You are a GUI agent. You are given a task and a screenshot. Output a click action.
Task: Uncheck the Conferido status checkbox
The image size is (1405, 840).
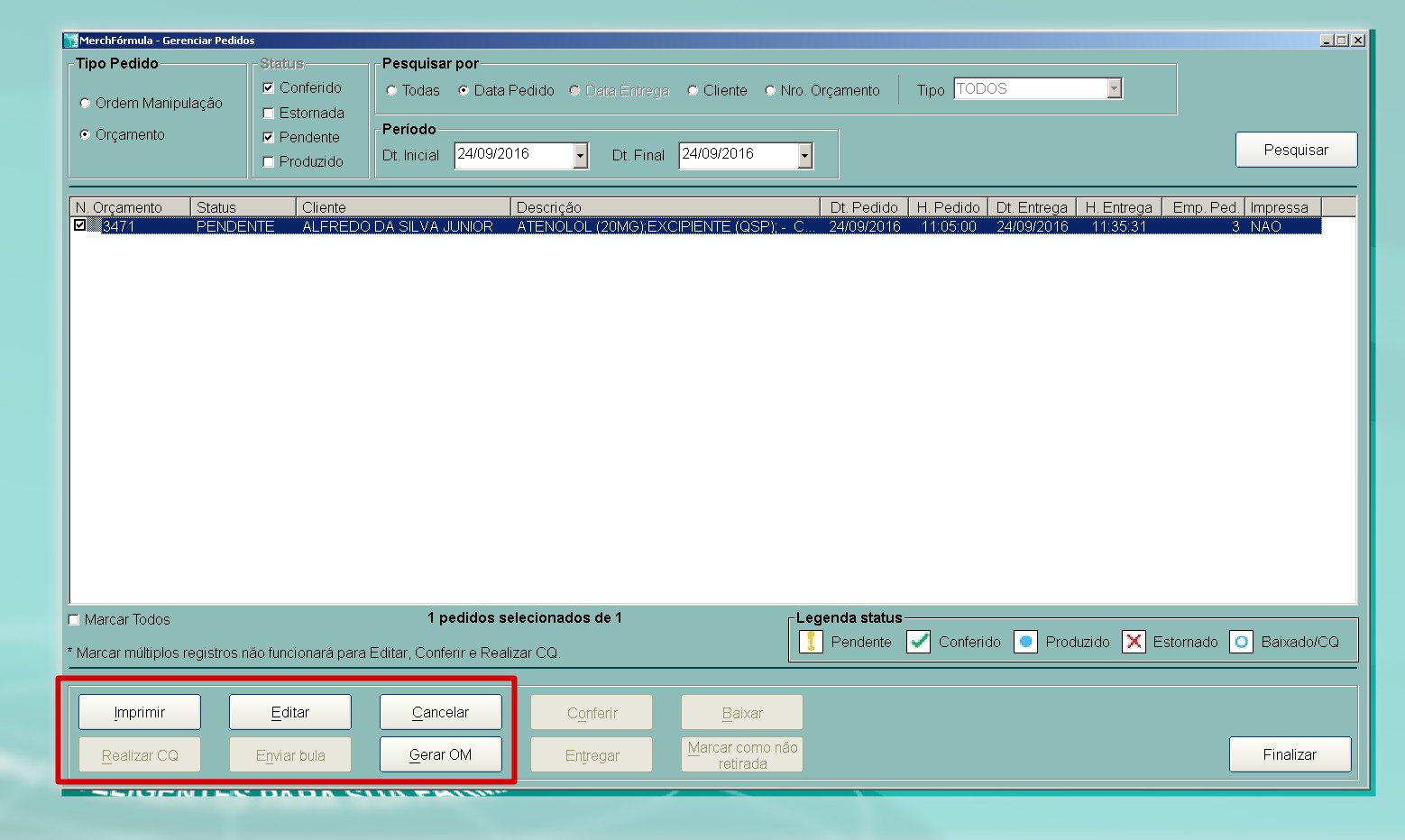[268, 88]
